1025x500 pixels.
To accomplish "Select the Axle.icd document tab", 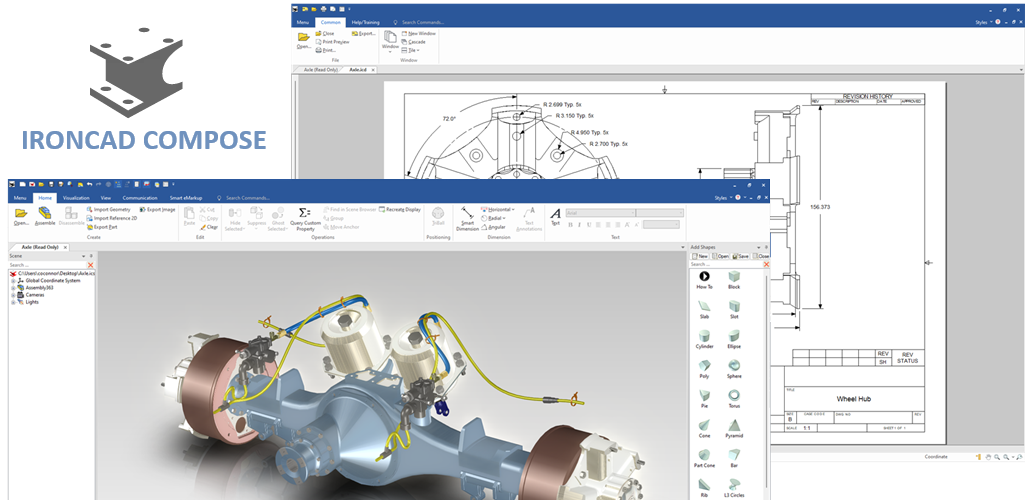I will click(x=358, y=69).
